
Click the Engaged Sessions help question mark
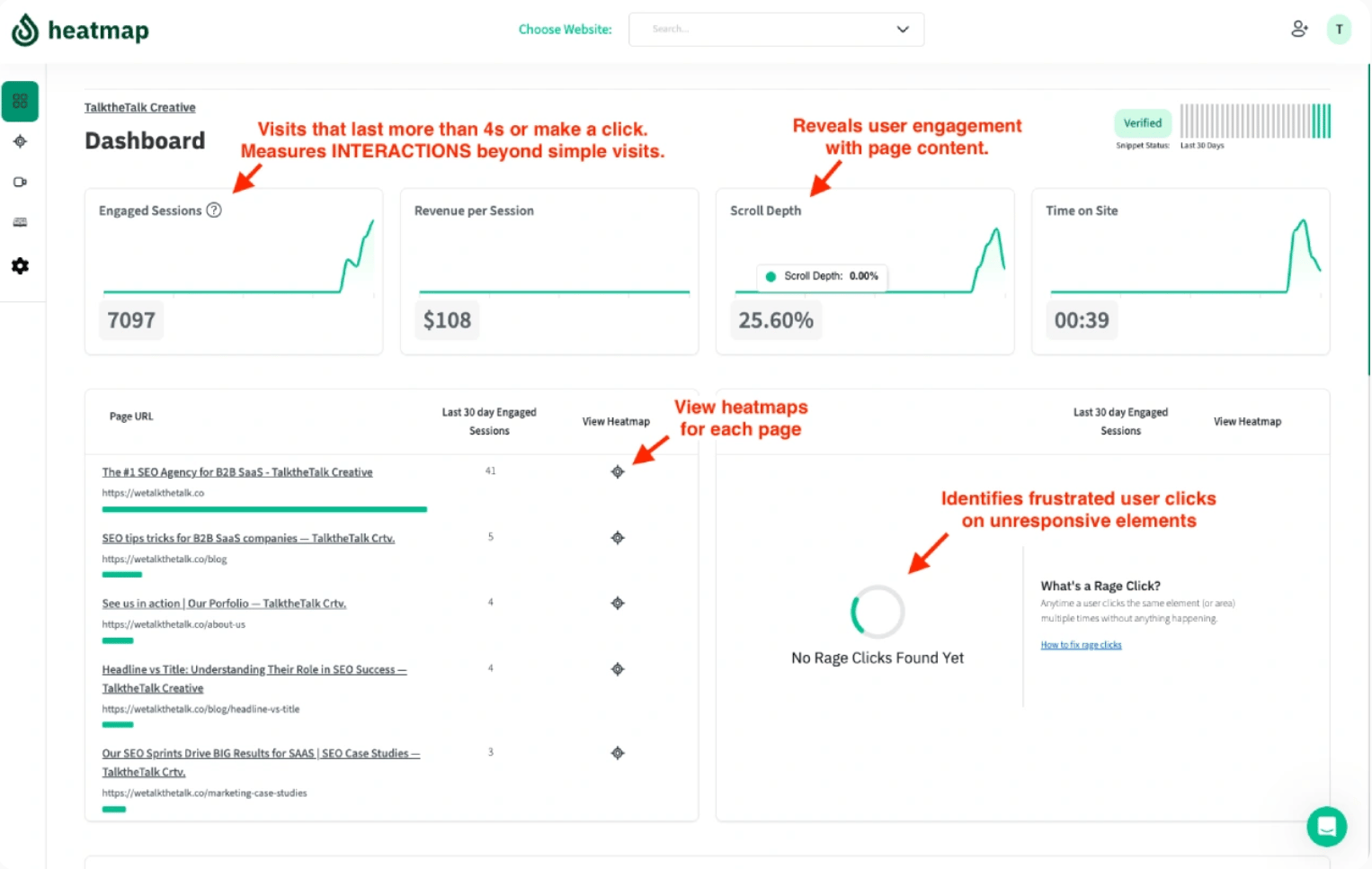[214, 211]
